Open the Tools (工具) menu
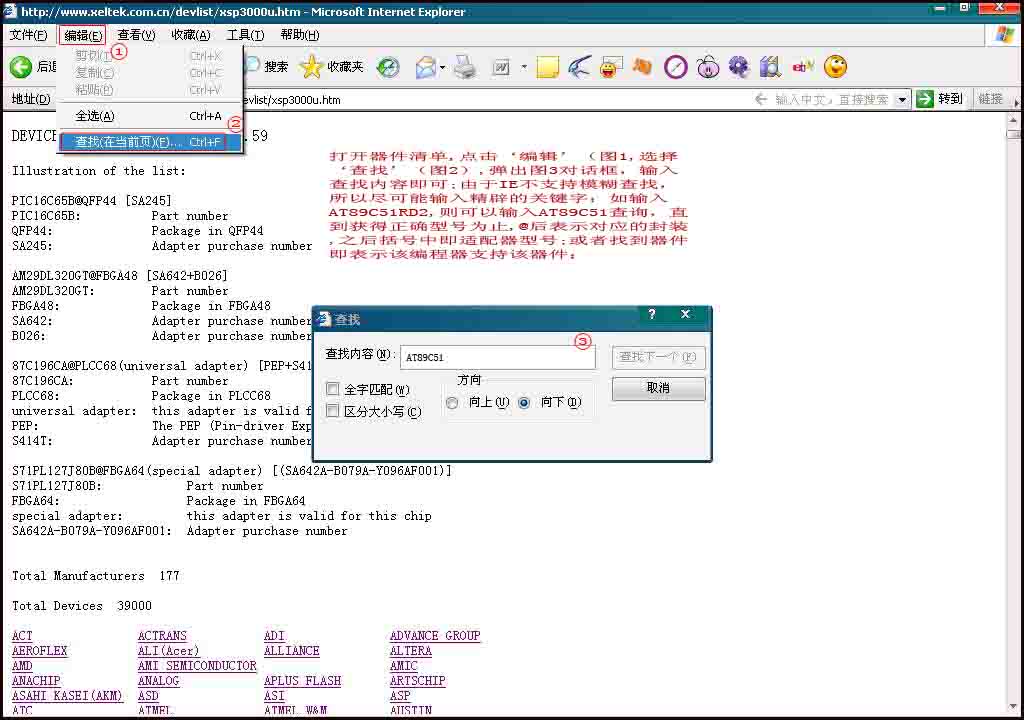Image resolution: width=1024 pixels, height=720 pixels. coord(245,35)
